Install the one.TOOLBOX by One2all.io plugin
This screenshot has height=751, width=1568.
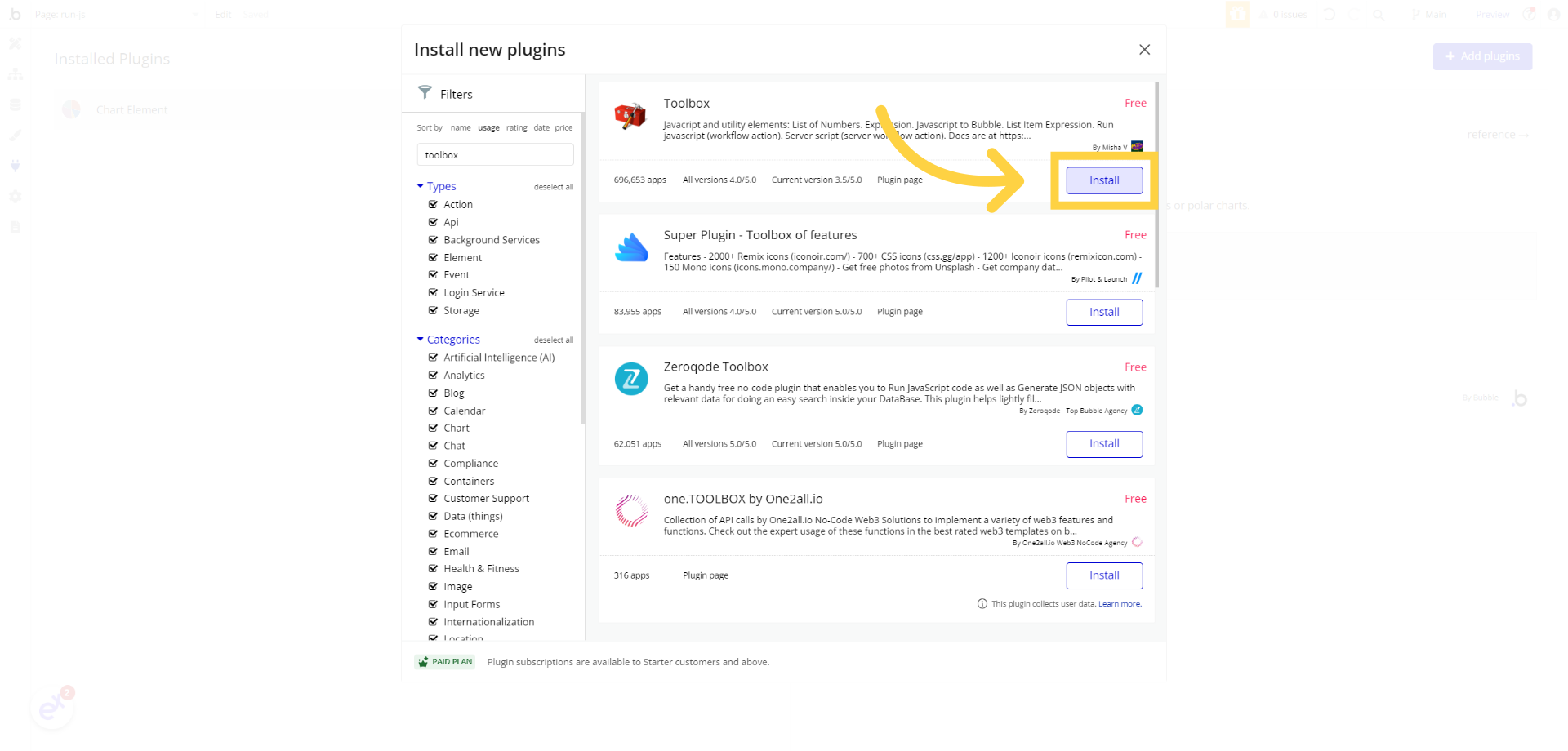[x=1104, y=575]
